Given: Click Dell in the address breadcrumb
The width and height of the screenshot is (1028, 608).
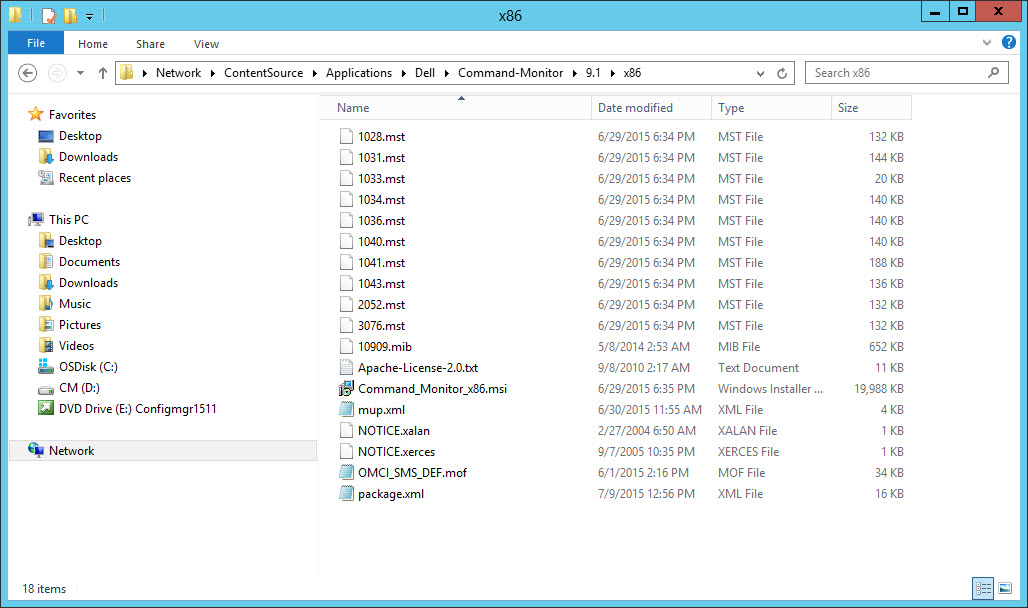Looking at the screenshot, I should click(x=425, y=73).
